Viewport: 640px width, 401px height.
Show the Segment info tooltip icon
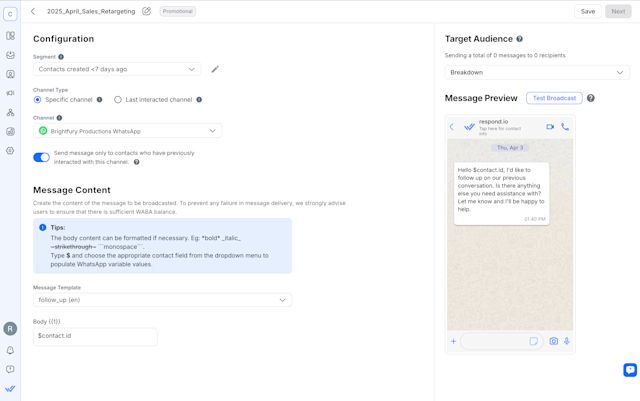[x=61, y=57]
